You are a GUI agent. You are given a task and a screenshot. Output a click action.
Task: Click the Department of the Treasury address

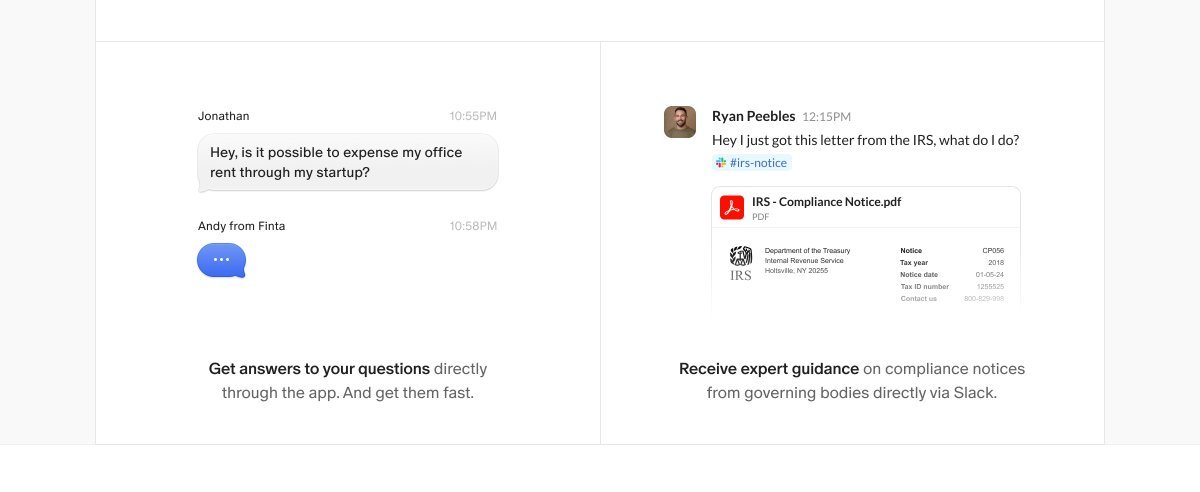coord(806,261)
